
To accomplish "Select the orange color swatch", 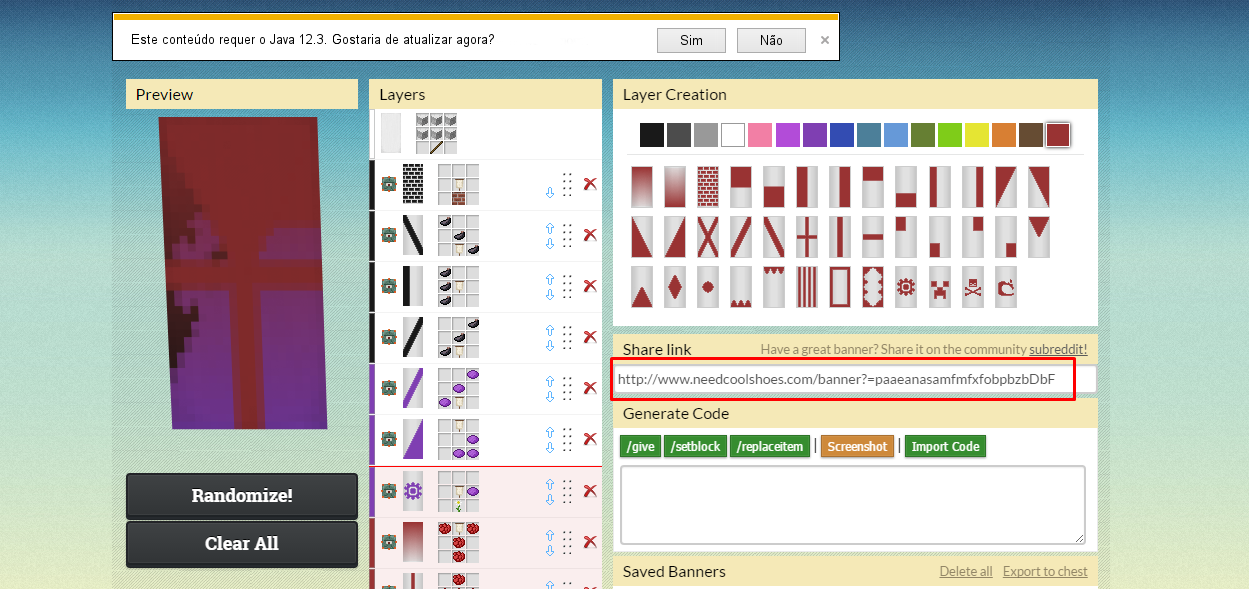I will (1004, 135).
